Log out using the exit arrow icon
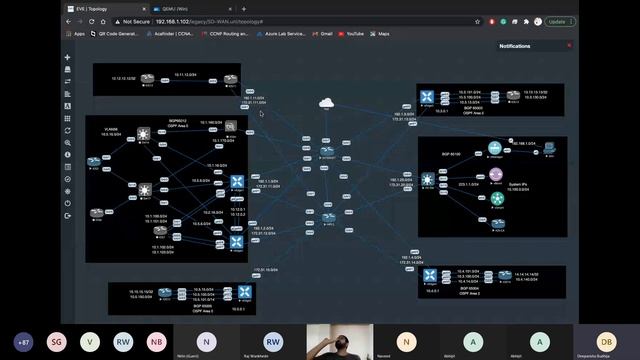This screenshot has height=360, width=640. coord(67,216)
